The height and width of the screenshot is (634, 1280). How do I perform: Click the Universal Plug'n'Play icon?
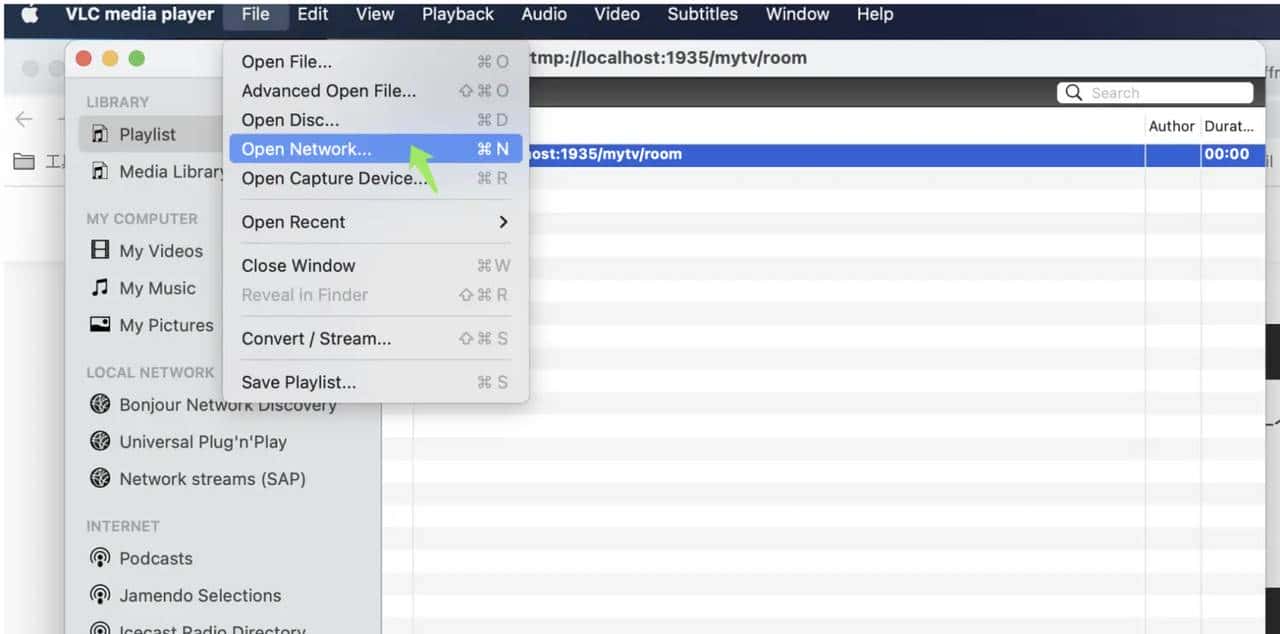[x=100, y=441]
